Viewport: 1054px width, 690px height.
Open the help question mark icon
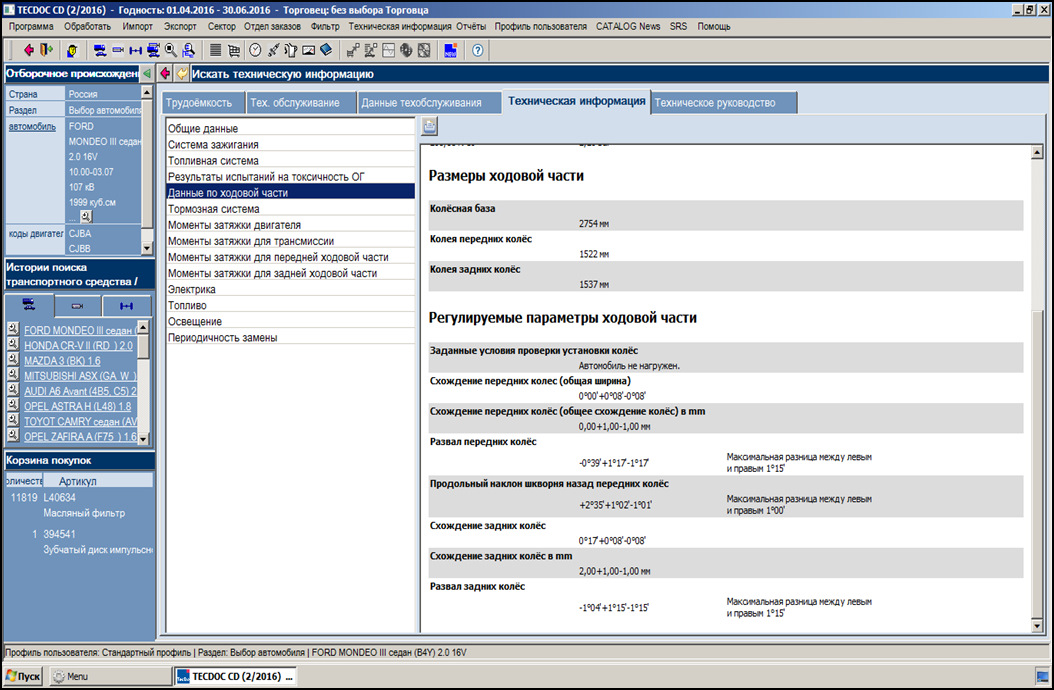(x=477, y=50)
